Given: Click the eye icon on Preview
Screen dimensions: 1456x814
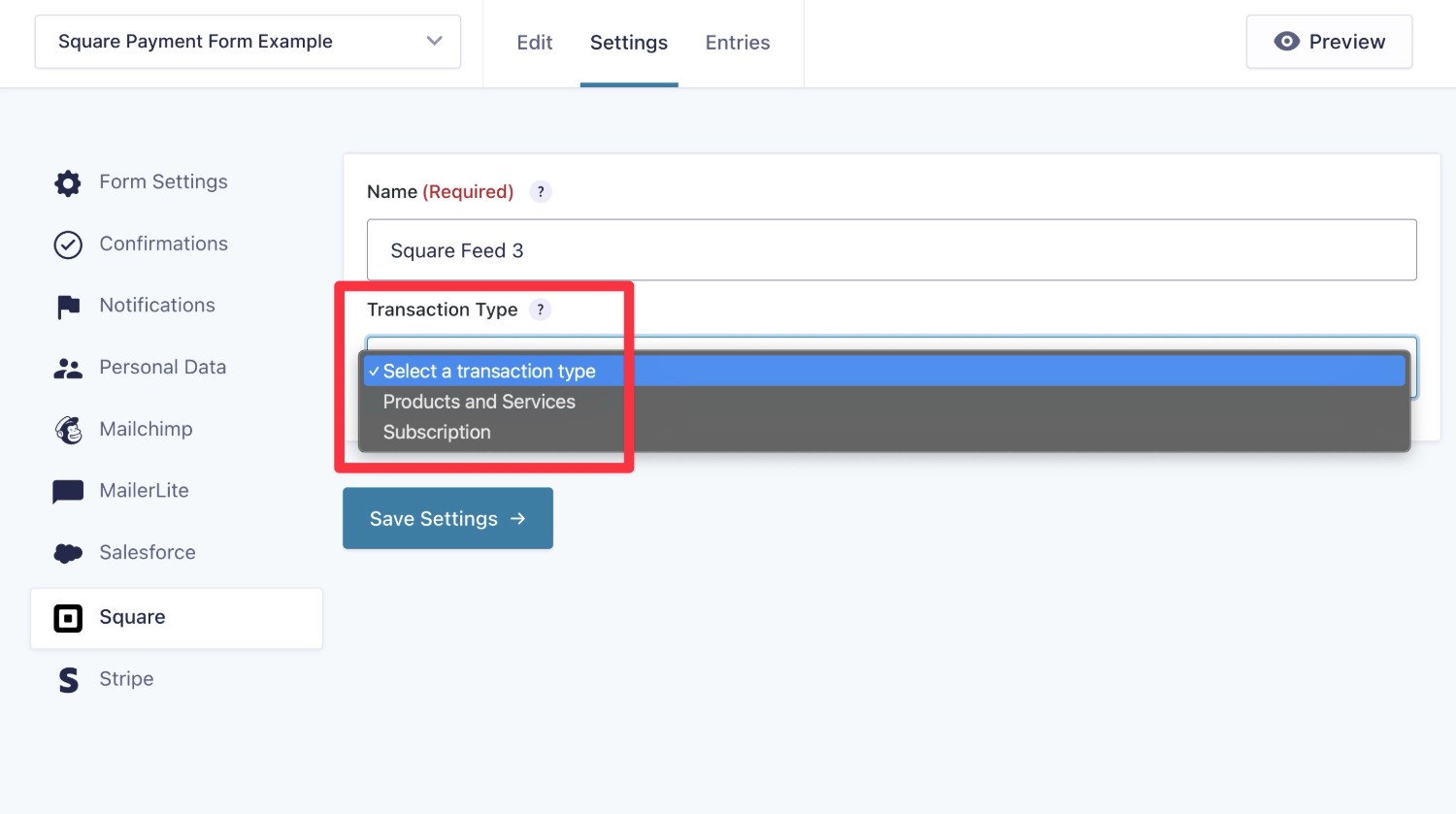Looking at the screenshot, I should click(1286, 42).
